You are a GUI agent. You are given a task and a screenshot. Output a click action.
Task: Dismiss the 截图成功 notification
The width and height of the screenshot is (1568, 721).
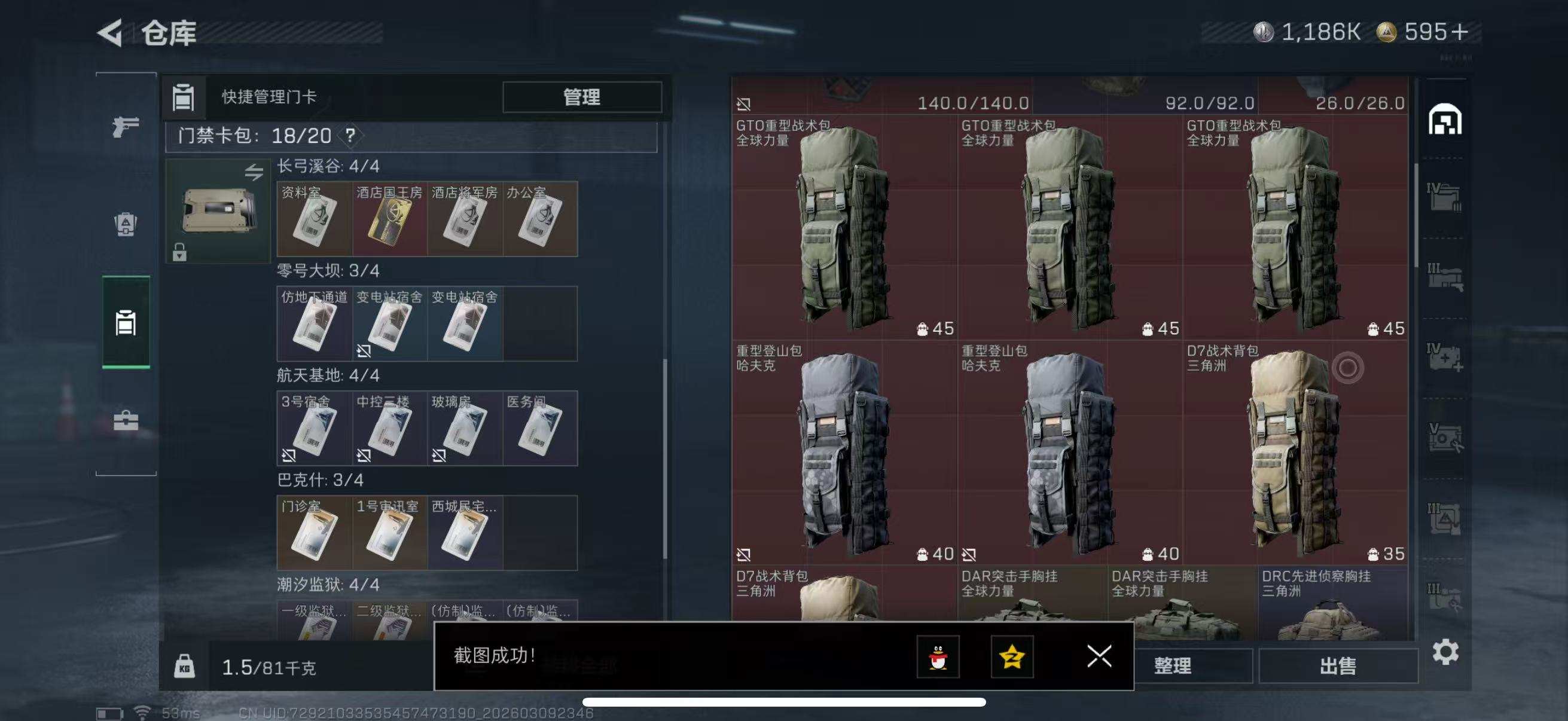tap(1099, 656)
